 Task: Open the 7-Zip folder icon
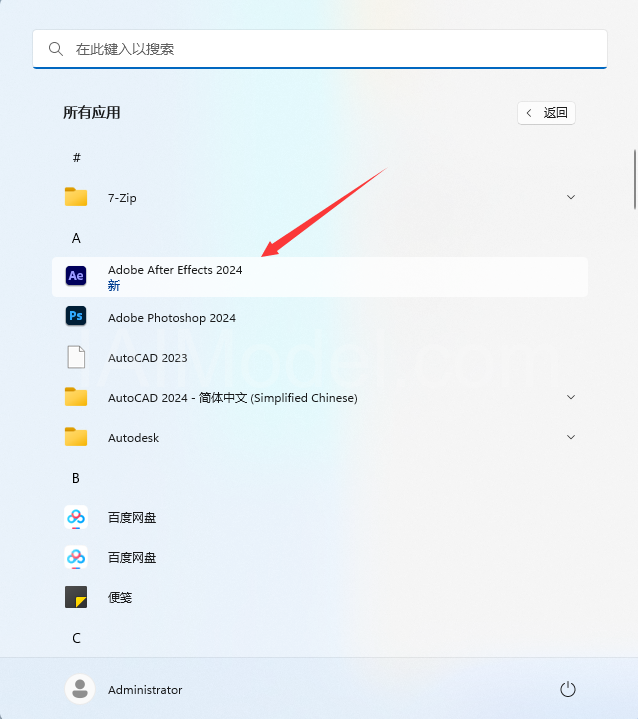click(76, 197)
